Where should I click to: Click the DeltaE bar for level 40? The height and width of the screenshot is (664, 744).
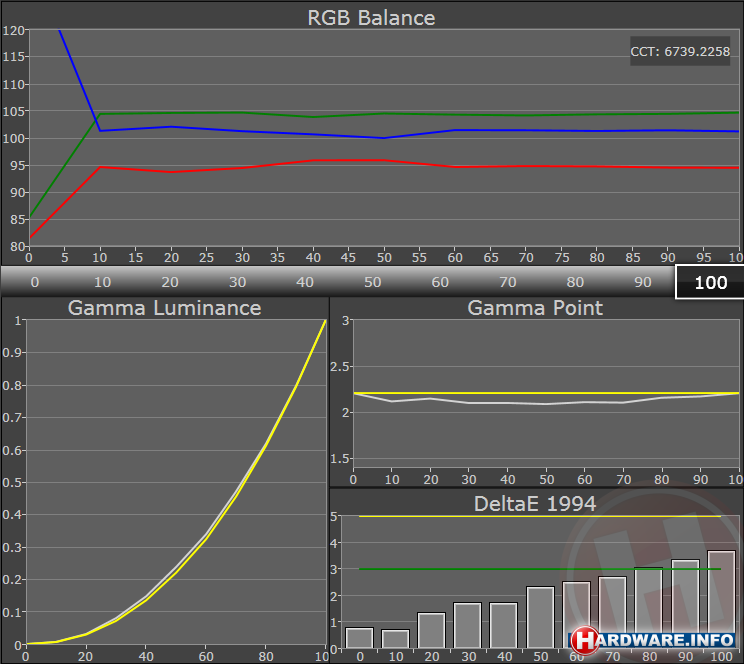(x=503, y=626)
